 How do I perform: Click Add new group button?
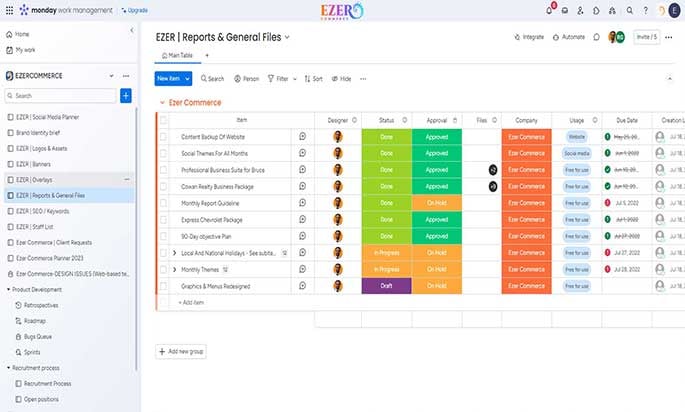181,352
